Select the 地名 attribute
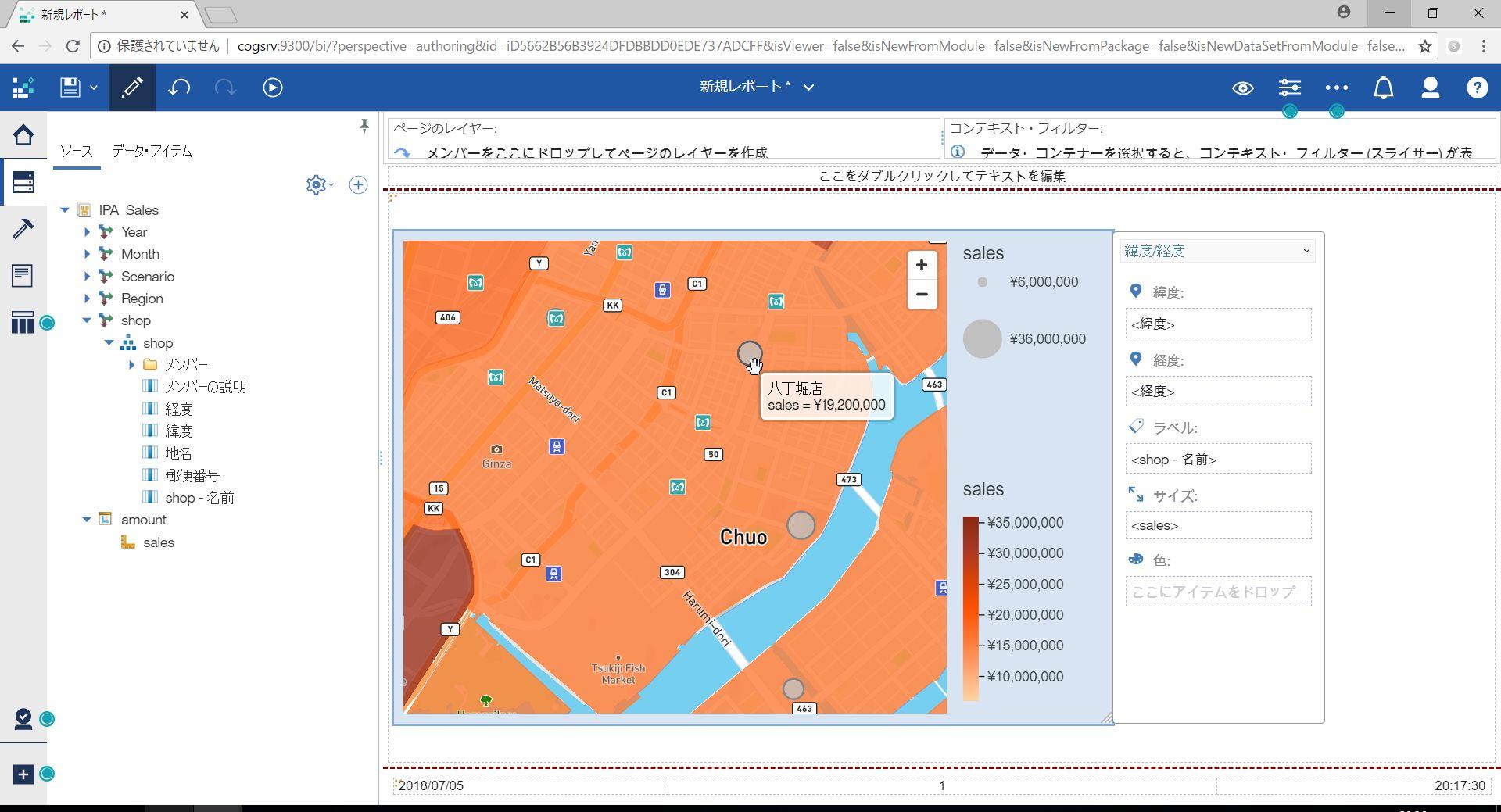The height and width of the screenshot is (812, 1501). coord(178,453)
